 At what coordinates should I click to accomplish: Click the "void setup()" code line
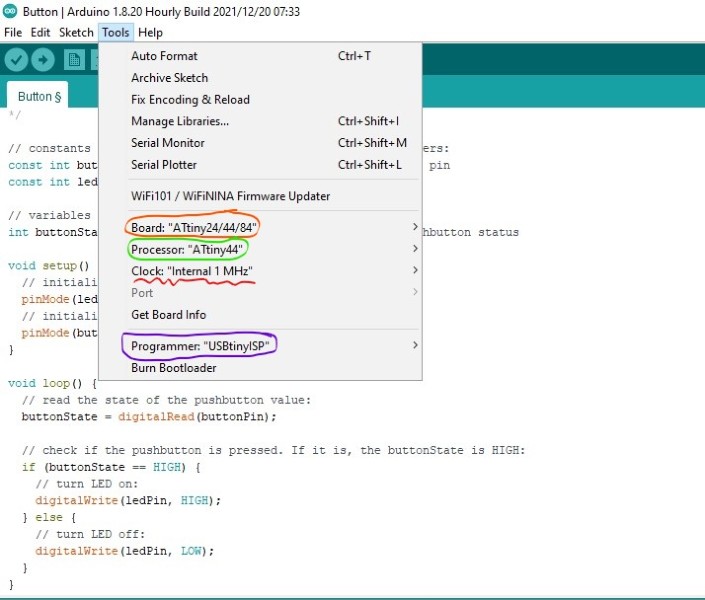pos(49,265)
